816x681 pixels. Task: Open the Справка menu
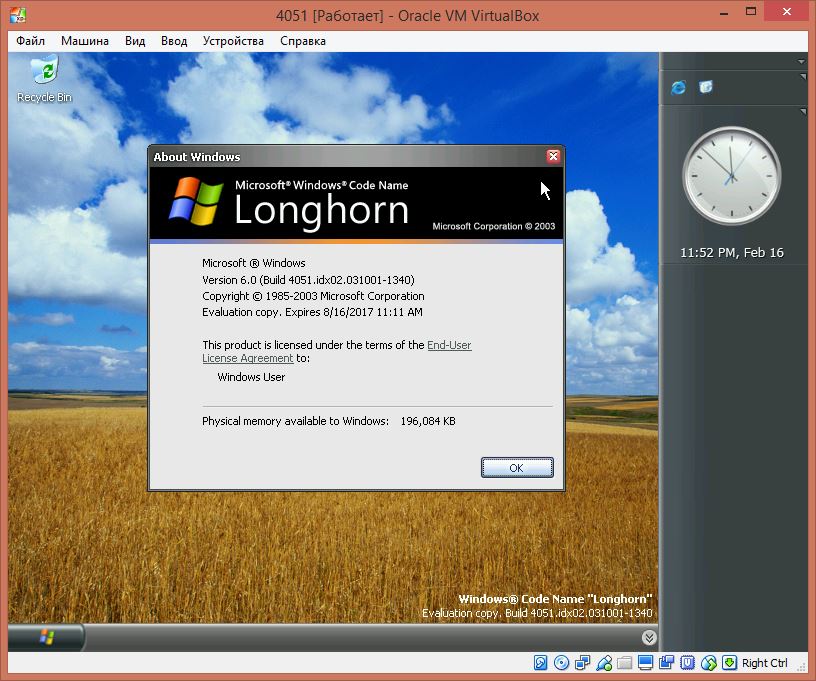coord(303,41)
